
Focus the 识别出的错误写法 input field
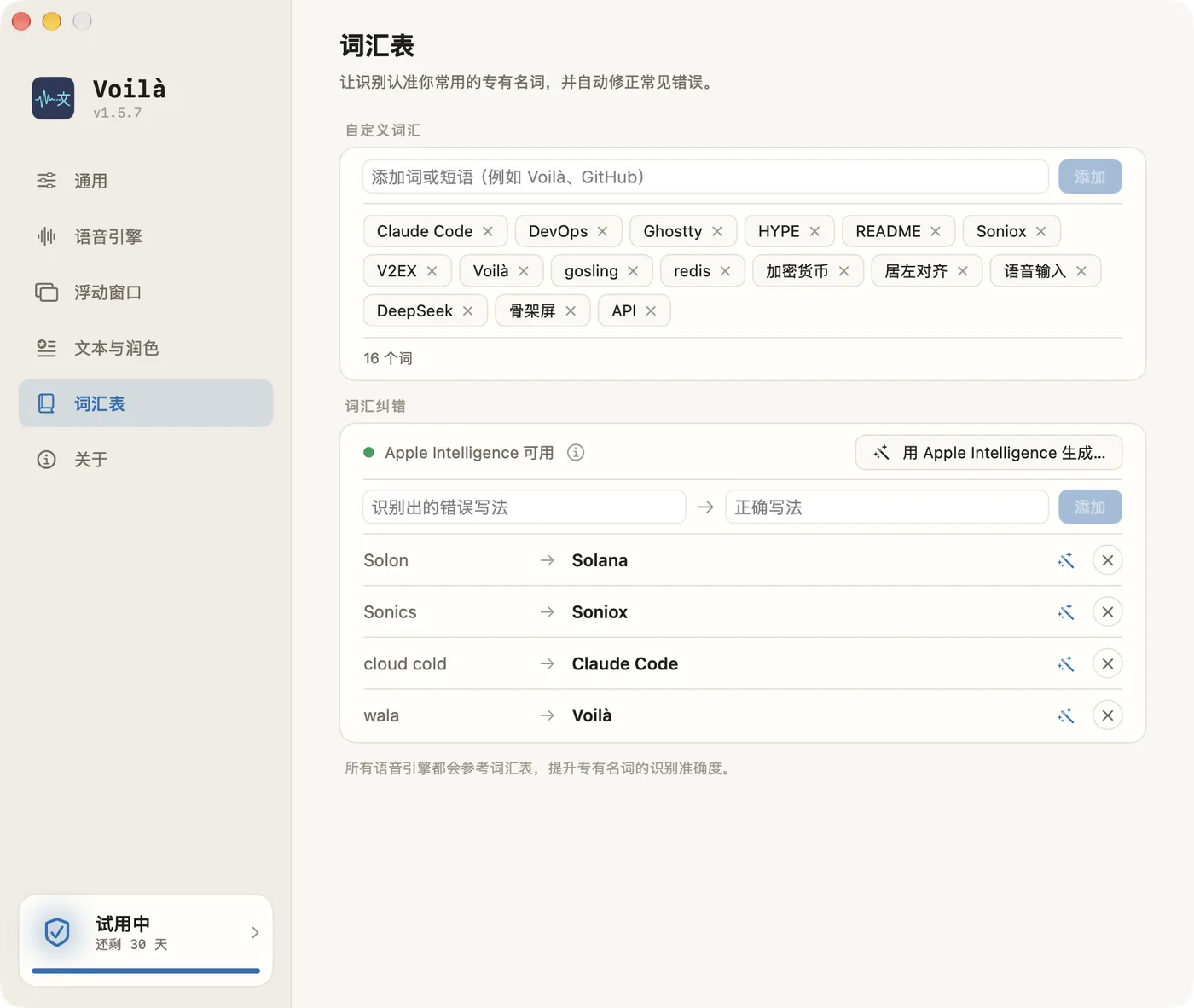[x=525, y=507]
